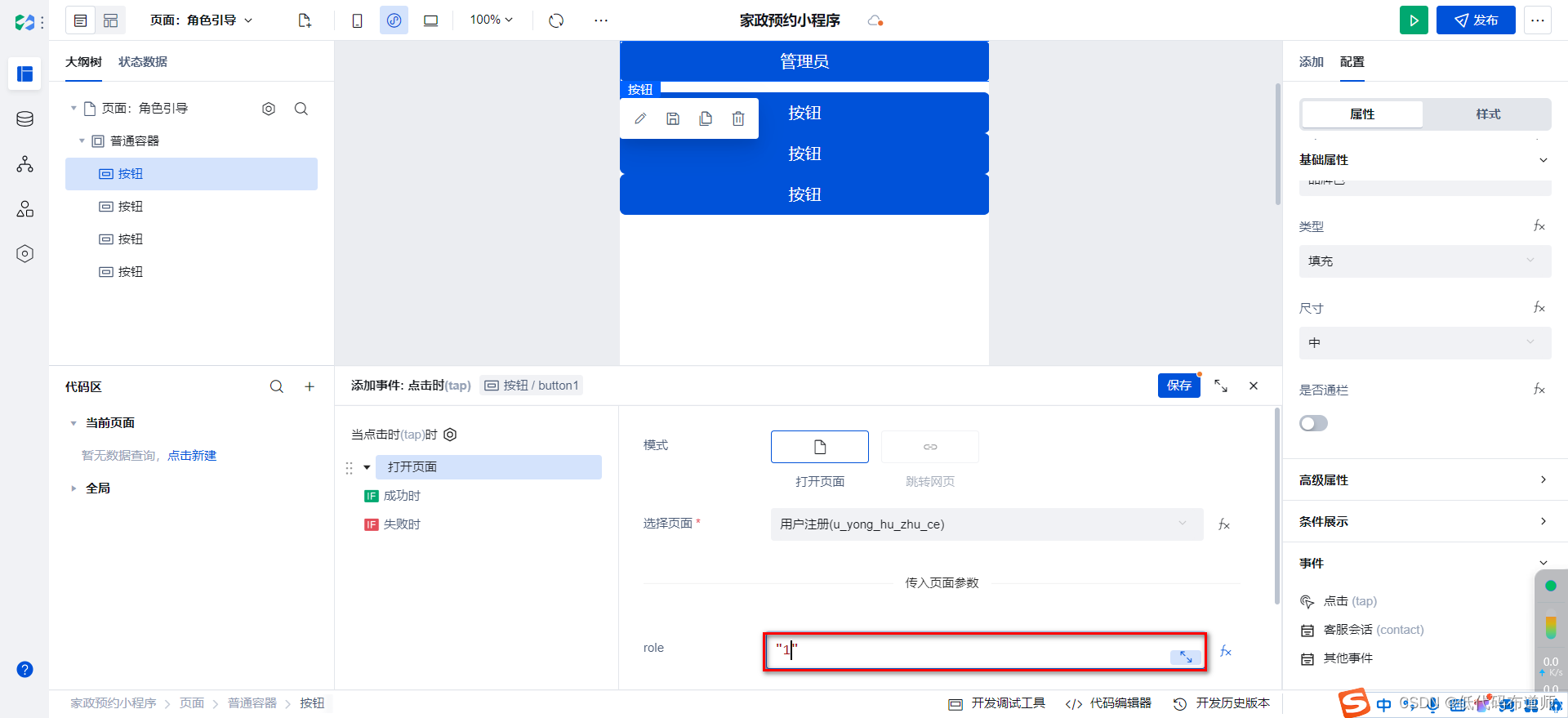1568x718 pixels.
Task: Open 开发历史版本 in bottom bar
Action: (1222, 703)
